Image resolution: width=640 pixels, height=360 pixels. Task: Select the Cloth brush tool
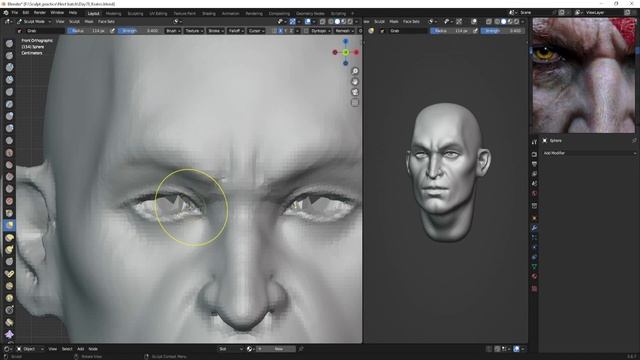pos(9,334)
